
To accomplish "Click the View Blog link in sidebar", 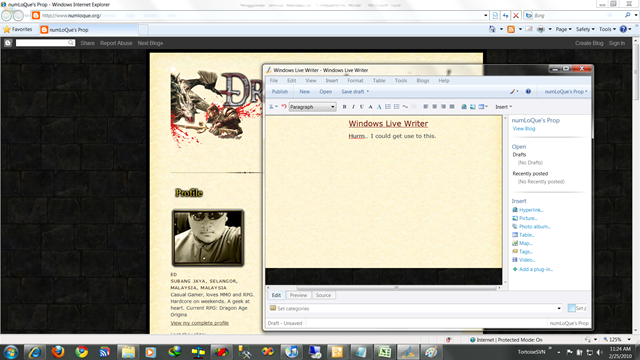I will (524, 129).
